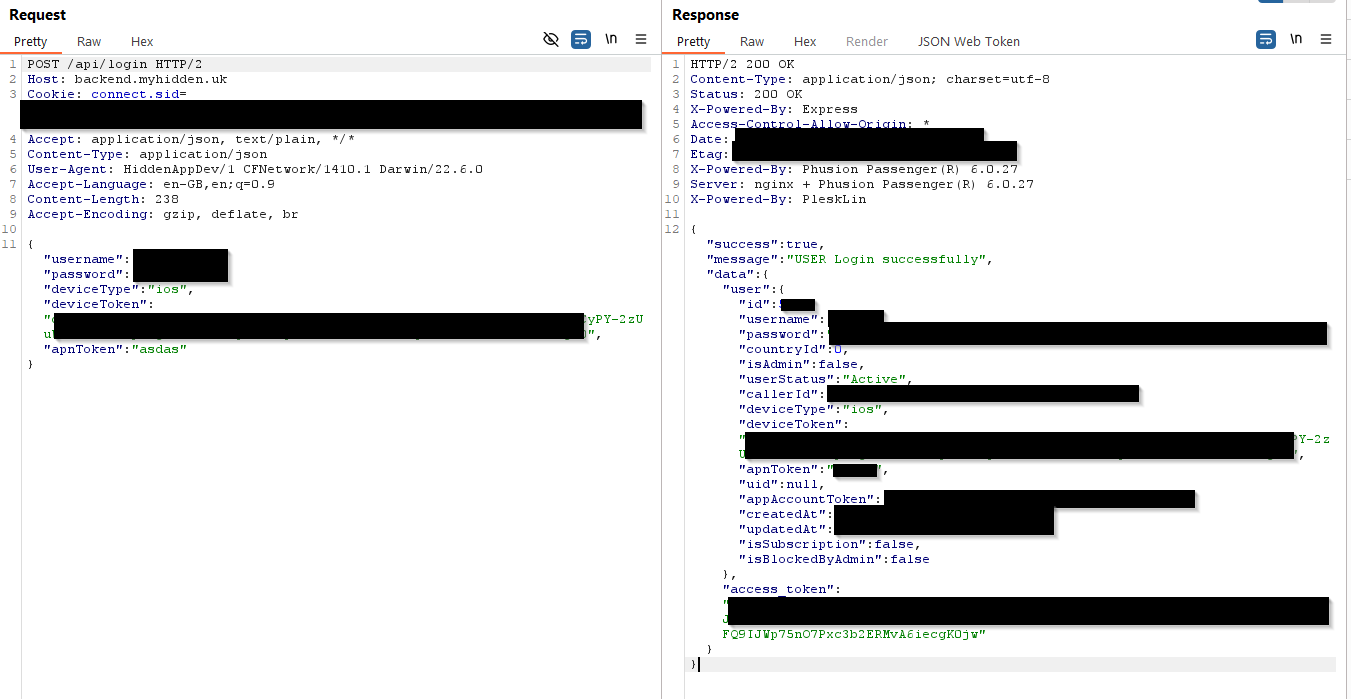Toggle the \n newline display in Request panel
The width and height of the screenshot is (1351, 699).
611,39
